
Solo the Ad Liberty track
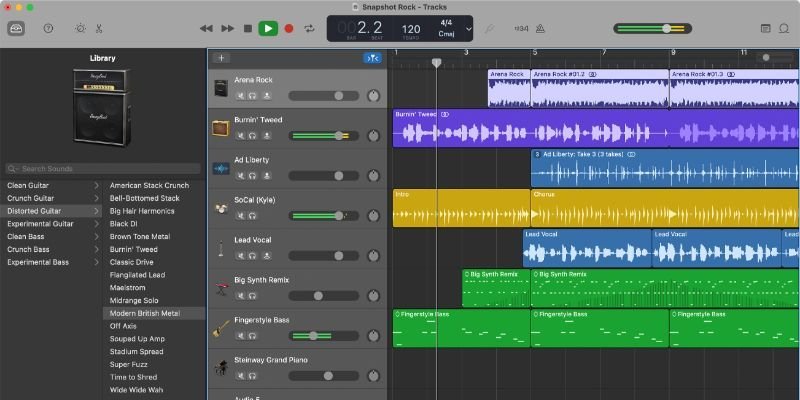pyautogui.click(x=253, y=176)
